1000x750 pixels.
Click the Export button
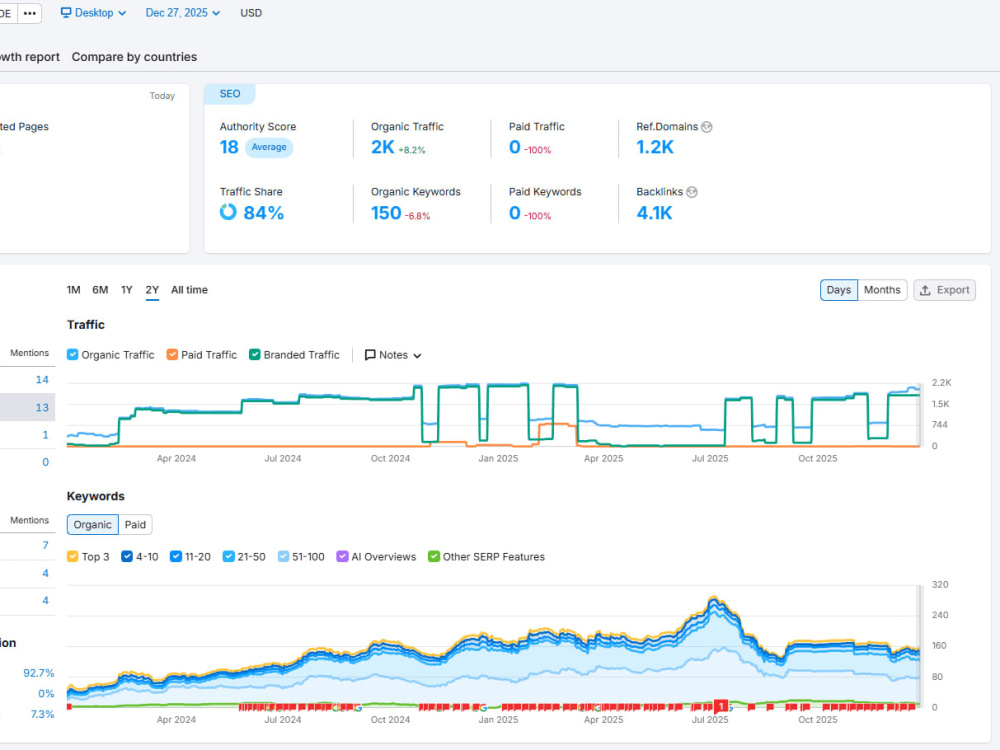(944, 290)
